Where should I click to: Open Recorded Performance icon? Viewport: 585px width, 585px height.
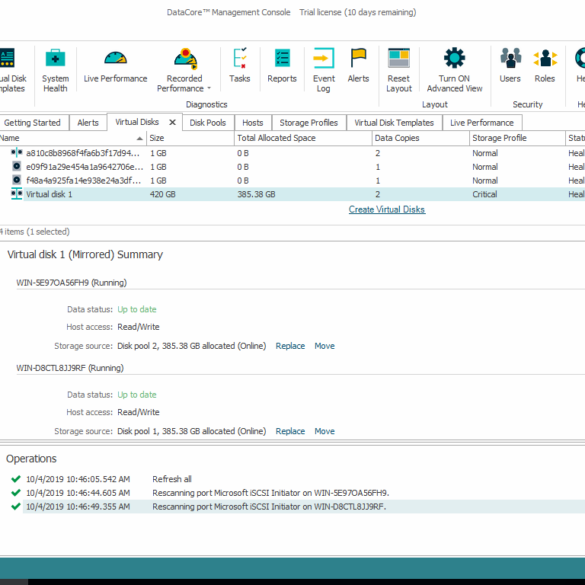pos(185,59)
